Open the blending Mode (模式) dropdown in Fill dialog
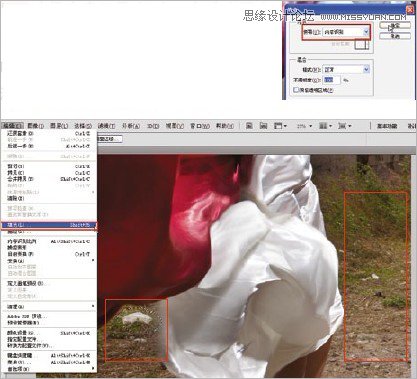This screenshot has height=379, width=417. click(346, 70)
